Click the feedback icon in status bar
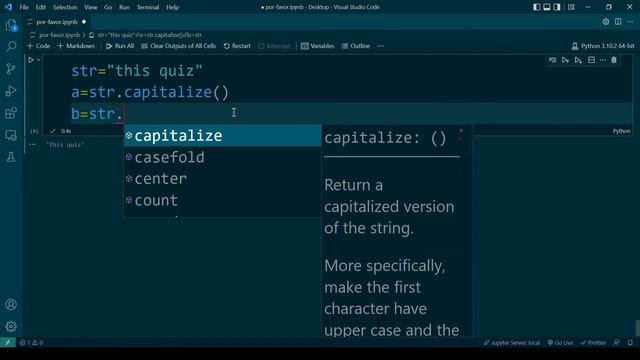 point(616,342)
